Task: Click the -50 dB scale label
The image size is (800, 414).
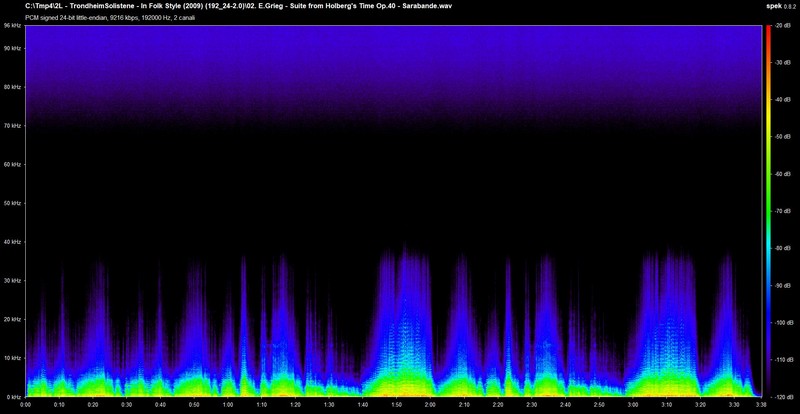Action: click(784, 137)
